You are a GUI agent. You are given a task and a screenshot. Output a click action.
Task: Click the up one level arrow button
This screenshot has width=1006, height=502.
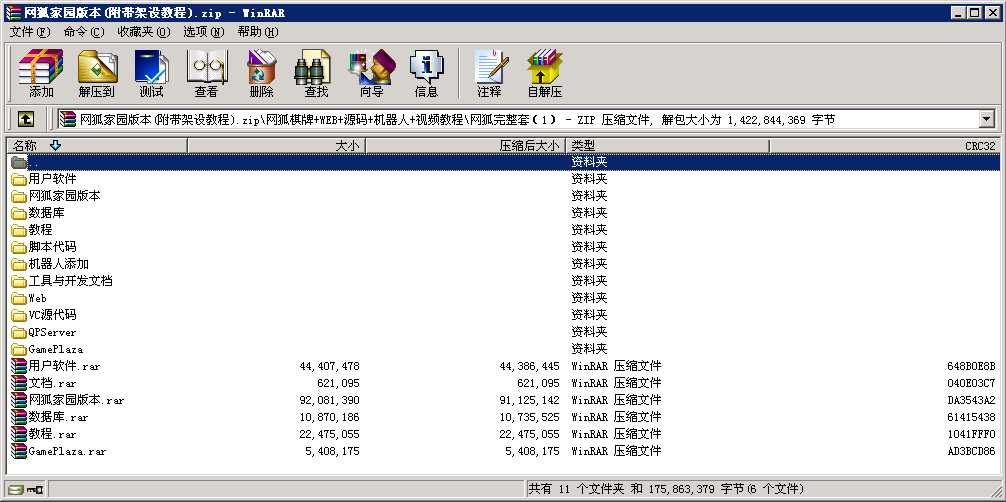(x=26, y=119)
